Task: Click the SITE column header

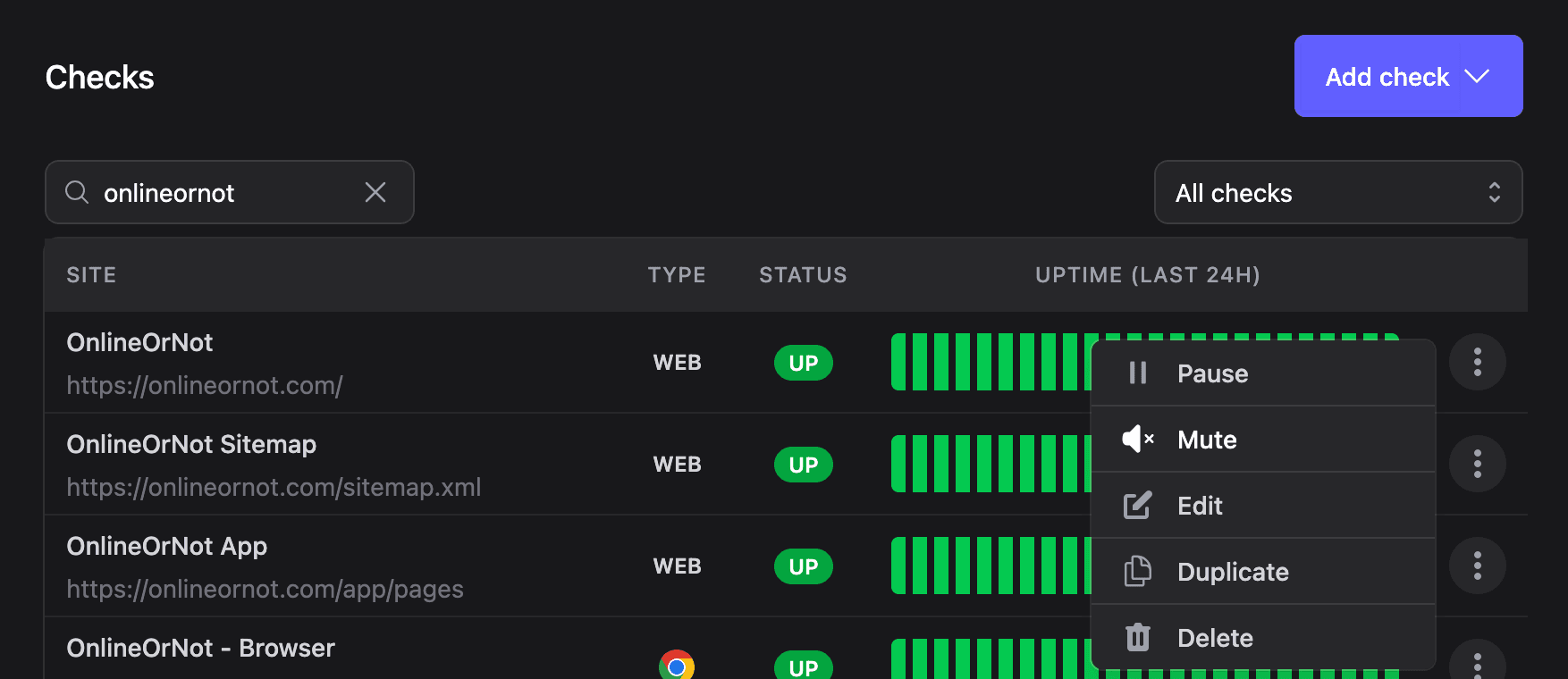Action: (x=91, y=275)
